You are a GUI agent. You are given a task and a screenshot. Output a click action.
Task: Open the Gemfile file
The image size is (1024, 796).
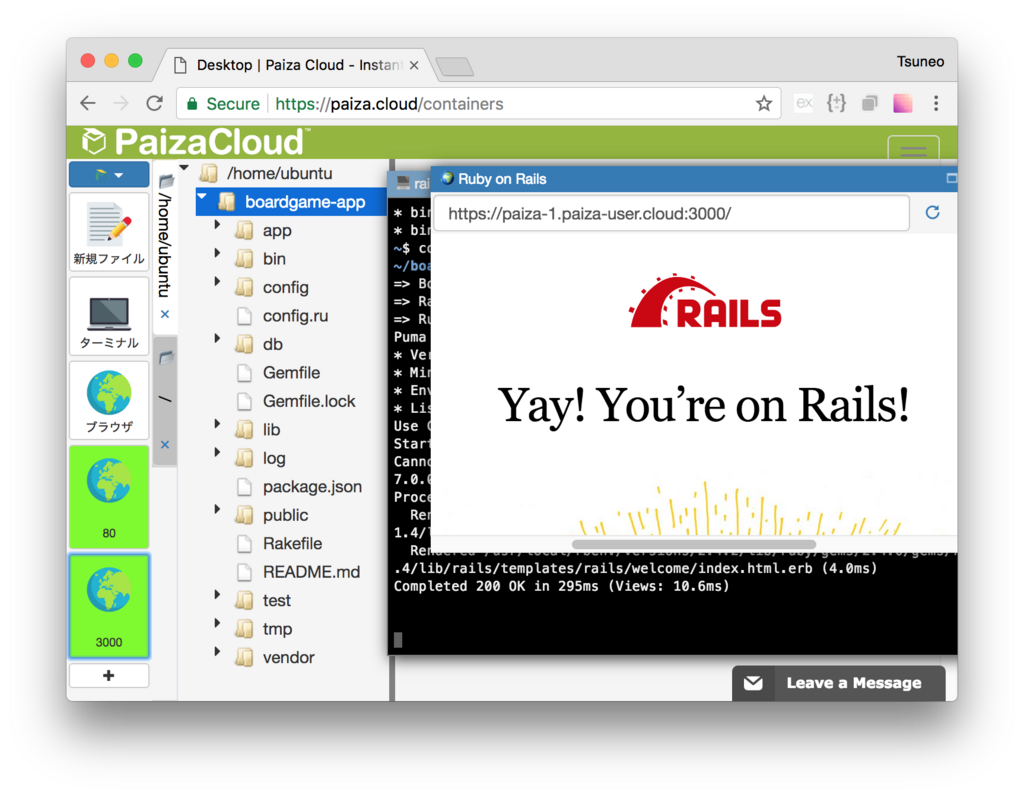click(x=291, y=373)
